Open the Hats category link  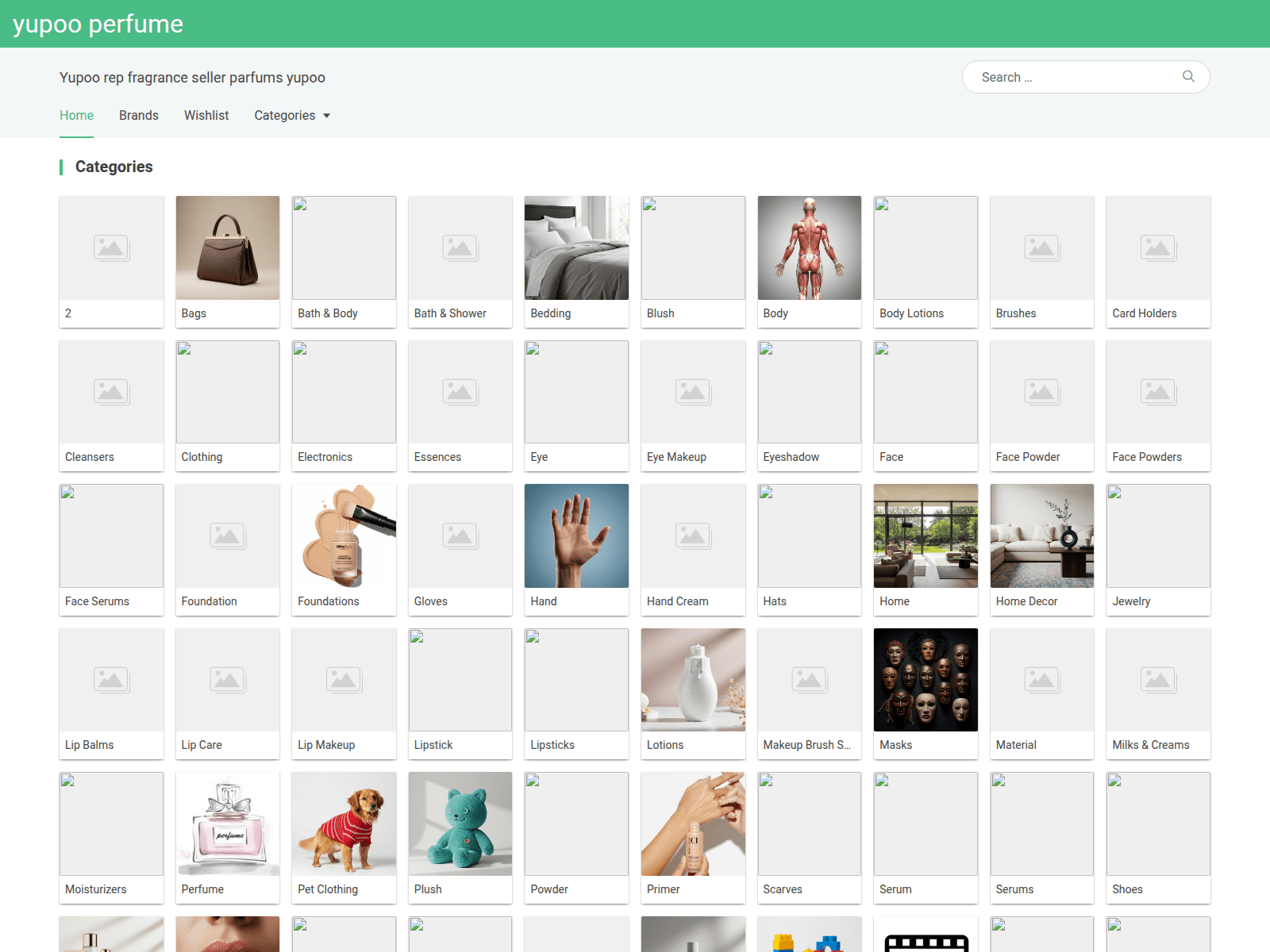[775, 601]
